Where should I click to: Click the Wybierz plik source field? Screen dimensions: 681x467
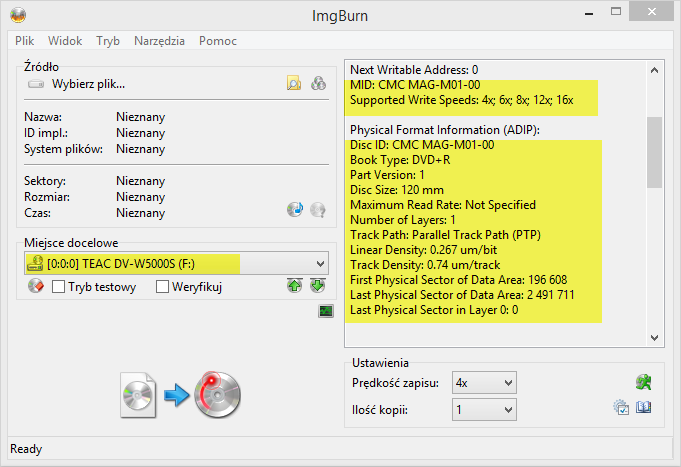coord(88,84)
